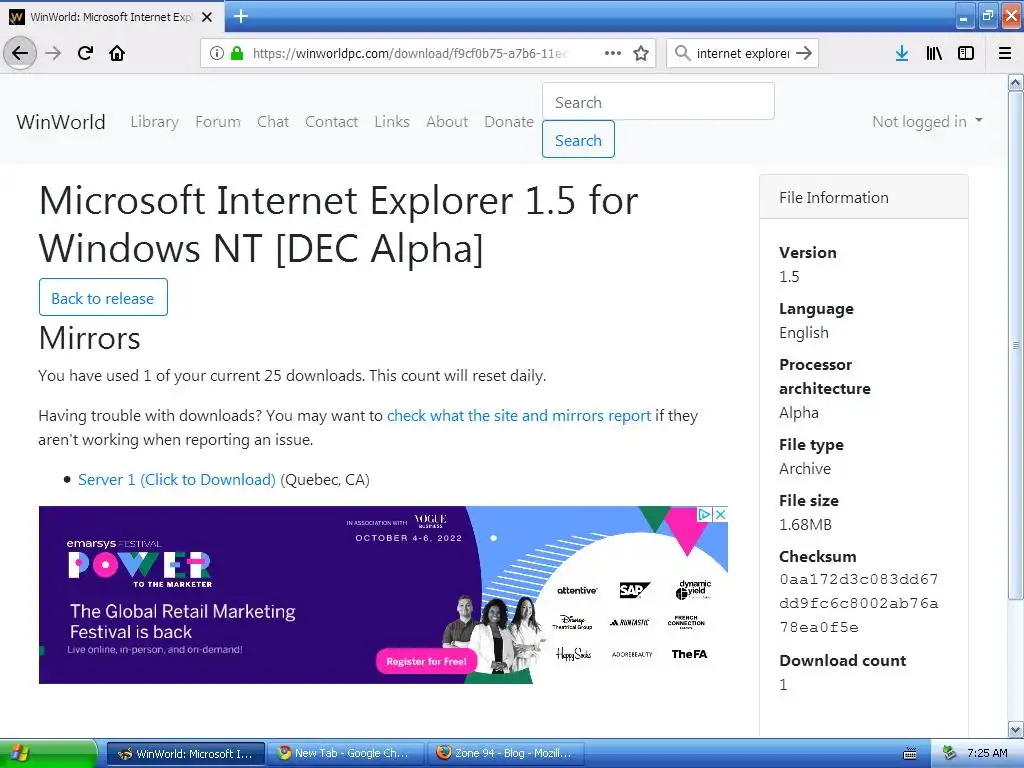Screen dimensions: 1024x768
Task: Click the forward navigation arrow
Action: coord(53,53)
